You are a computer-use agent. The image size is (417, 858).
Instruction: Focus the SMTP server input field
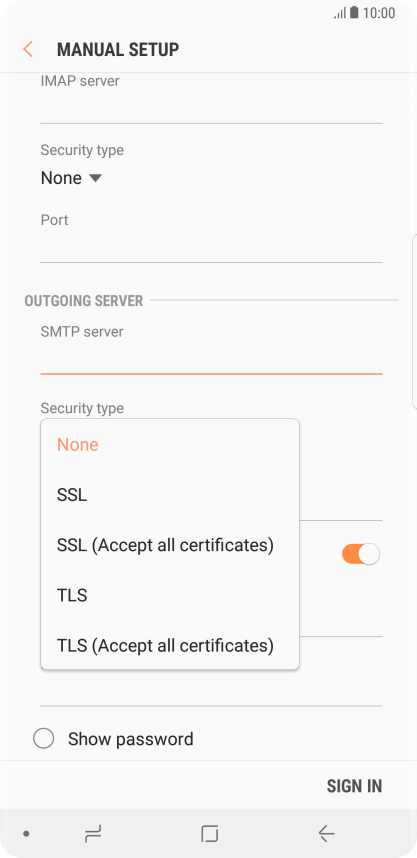(x=211, y=358)
